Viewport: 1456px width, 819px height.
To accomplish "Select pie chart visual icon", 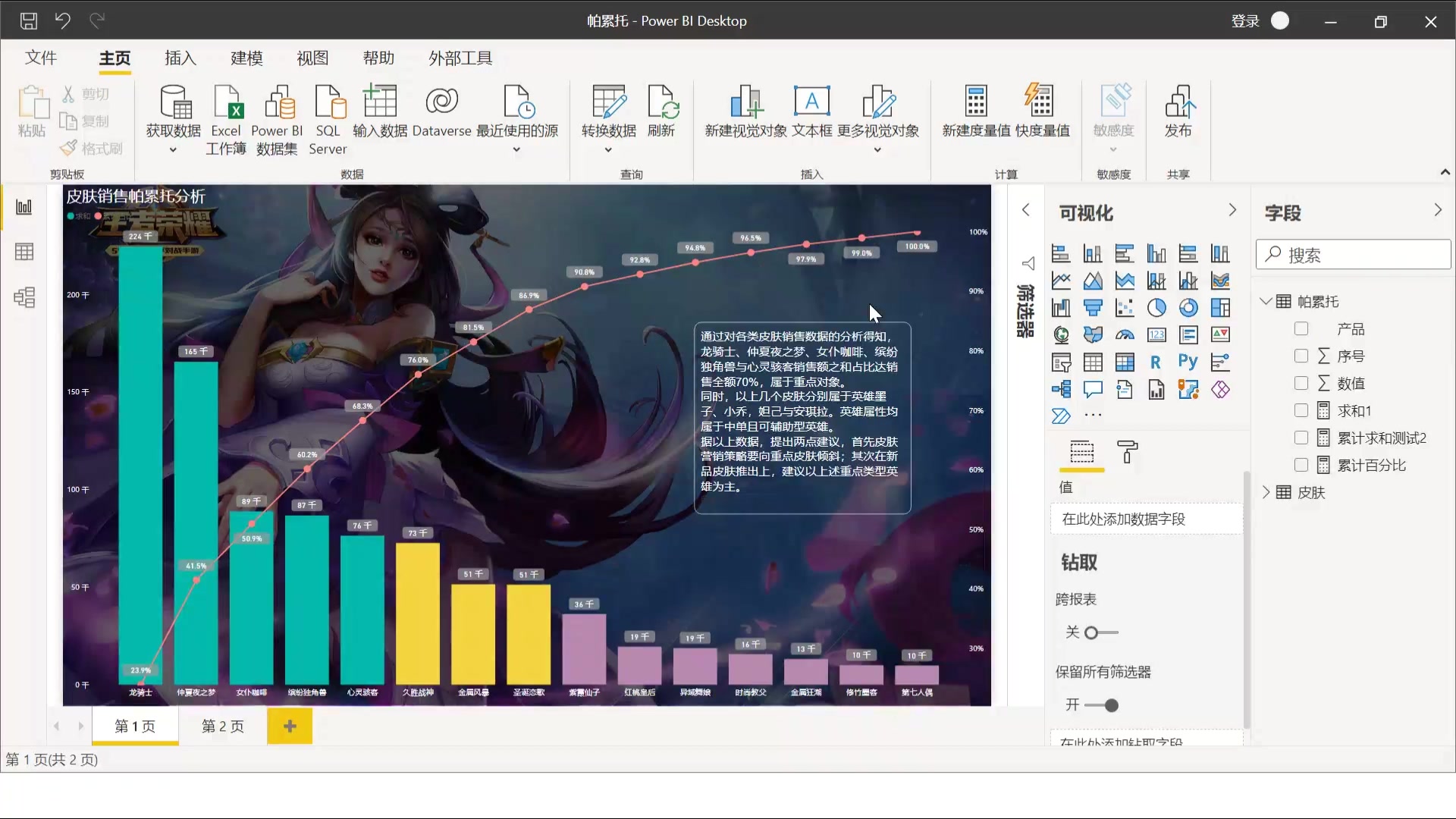I will (x=1156, y=308).
